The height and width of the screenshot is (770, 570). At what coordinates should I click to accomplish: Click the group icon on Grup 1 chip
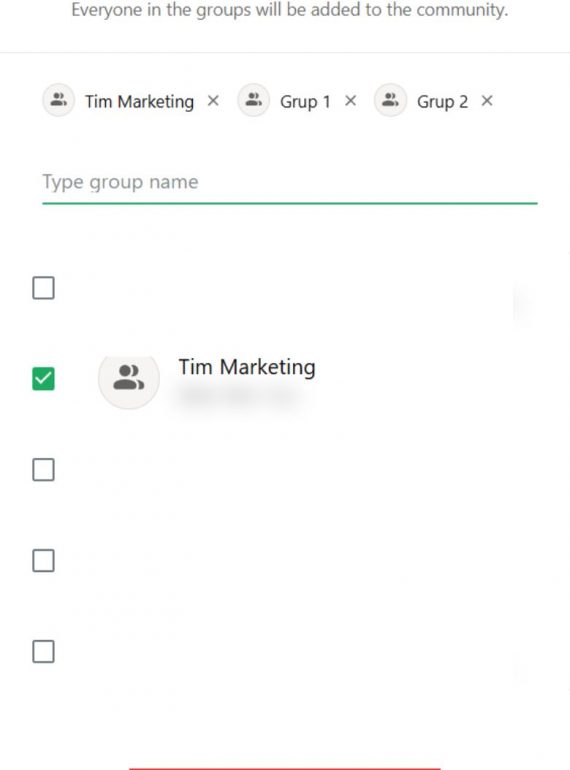point(253,100)
